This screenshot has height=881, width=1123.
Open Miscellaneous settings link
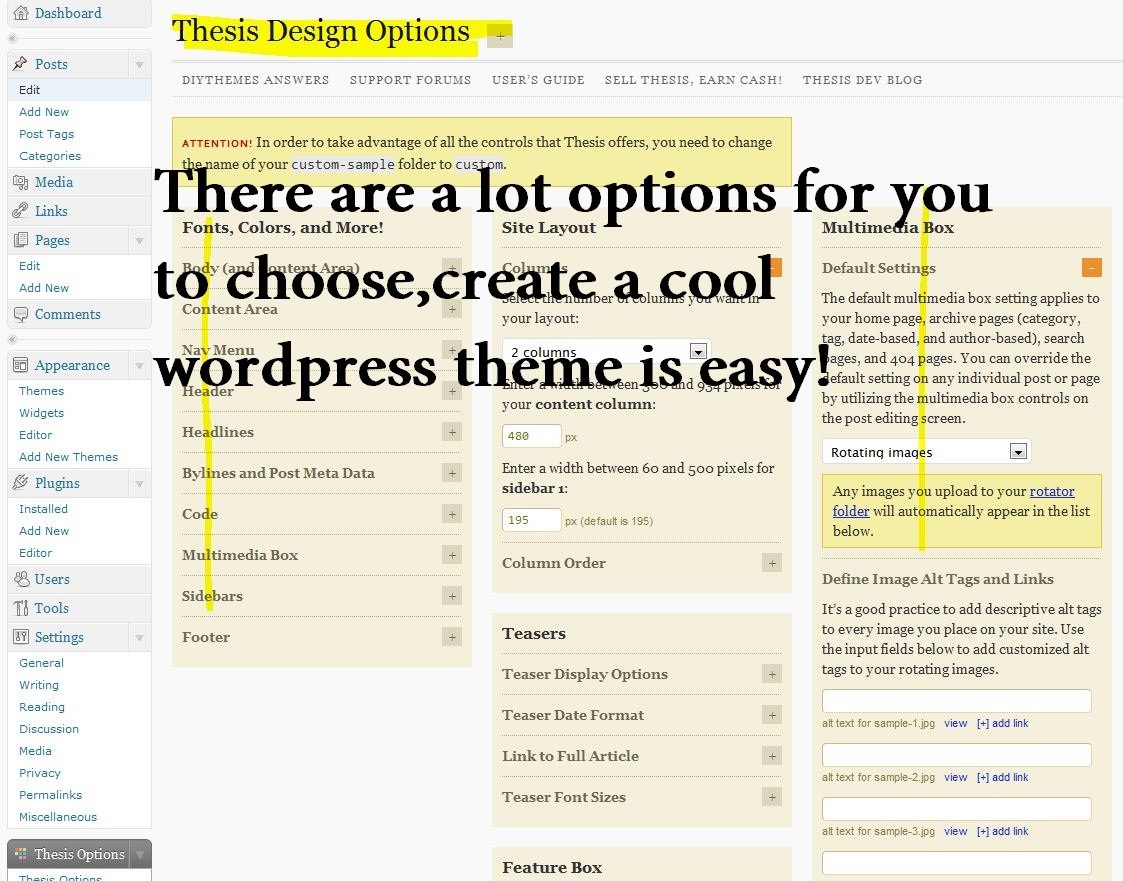tap(58, 817)
